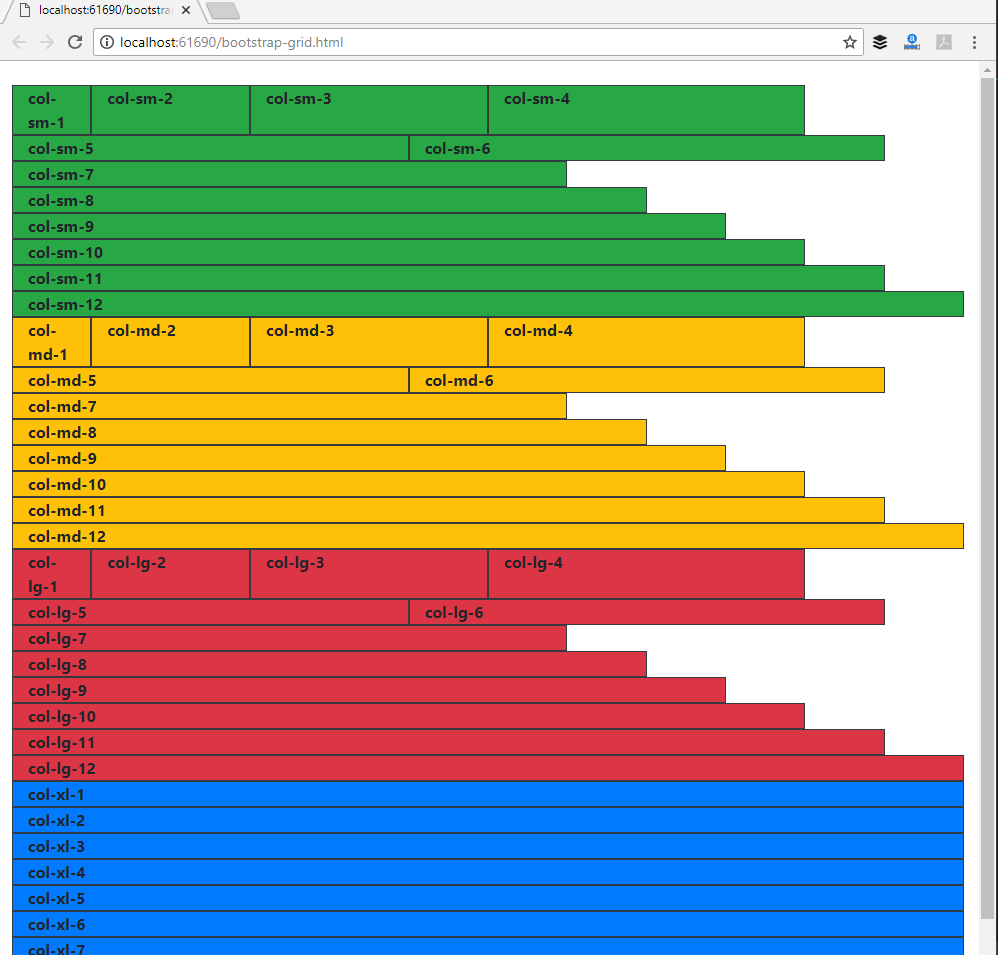Viewport: 998px width, 955px height.
Task: Reload the bootstrap-grid.html page
Action: coord(75,42)
